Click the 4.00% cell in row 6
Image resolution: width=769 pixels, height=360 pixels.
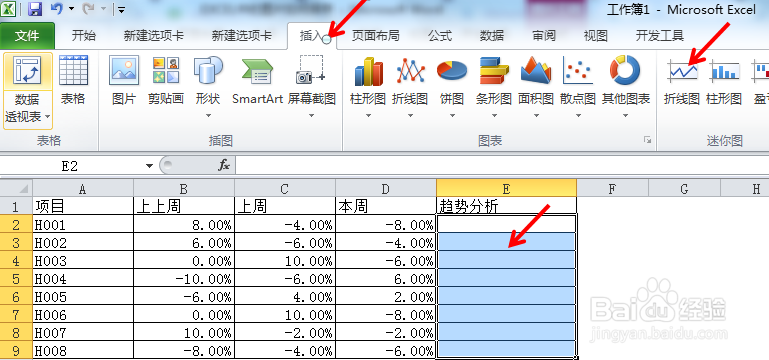[x=285, y=297]
